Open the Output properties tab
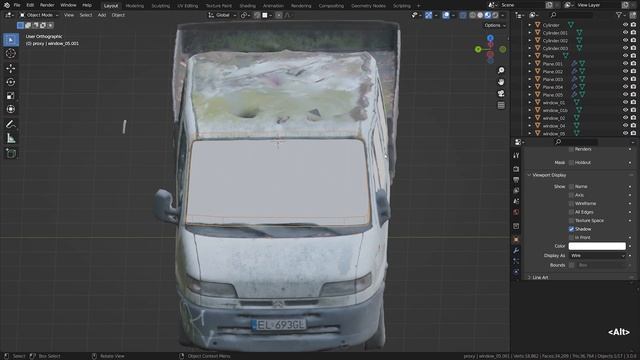The image size is (640, 360). [x=516, y=180]
